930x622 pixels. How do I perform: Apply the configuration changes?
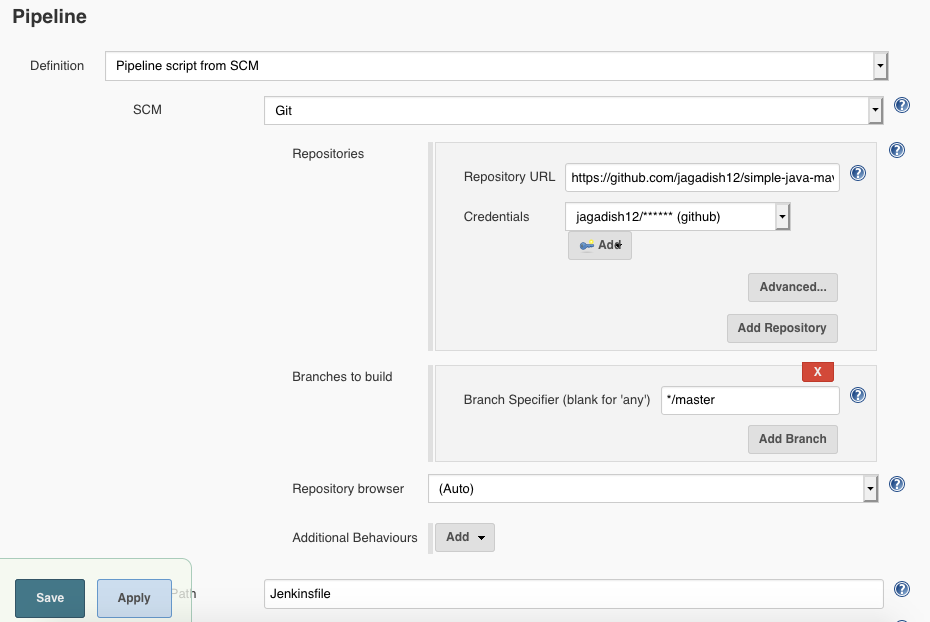[134, 598]
